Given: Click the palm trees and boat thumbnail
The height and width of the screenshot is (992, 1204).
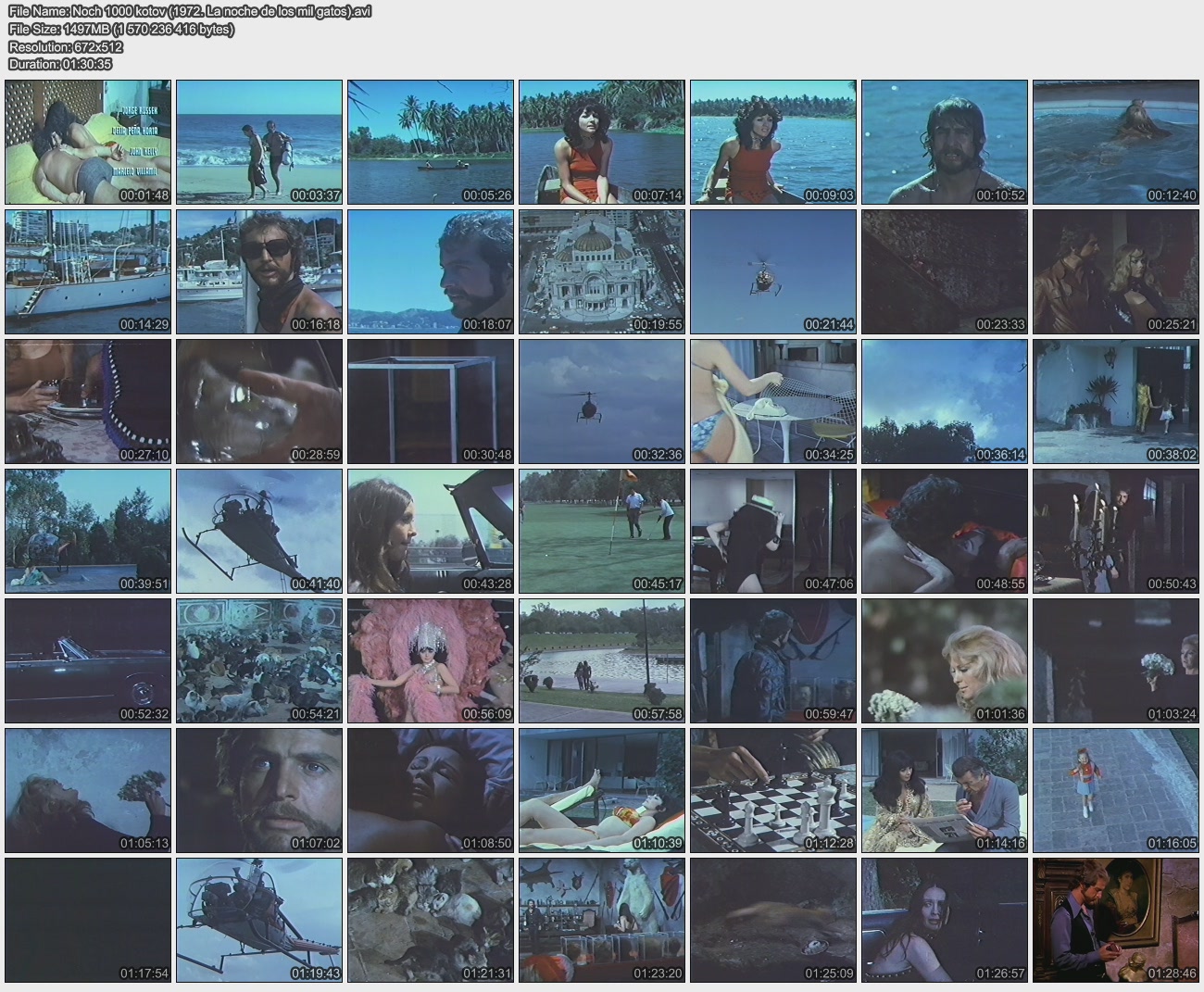Looking at the screenshot, I should click(x=431, y=142).
